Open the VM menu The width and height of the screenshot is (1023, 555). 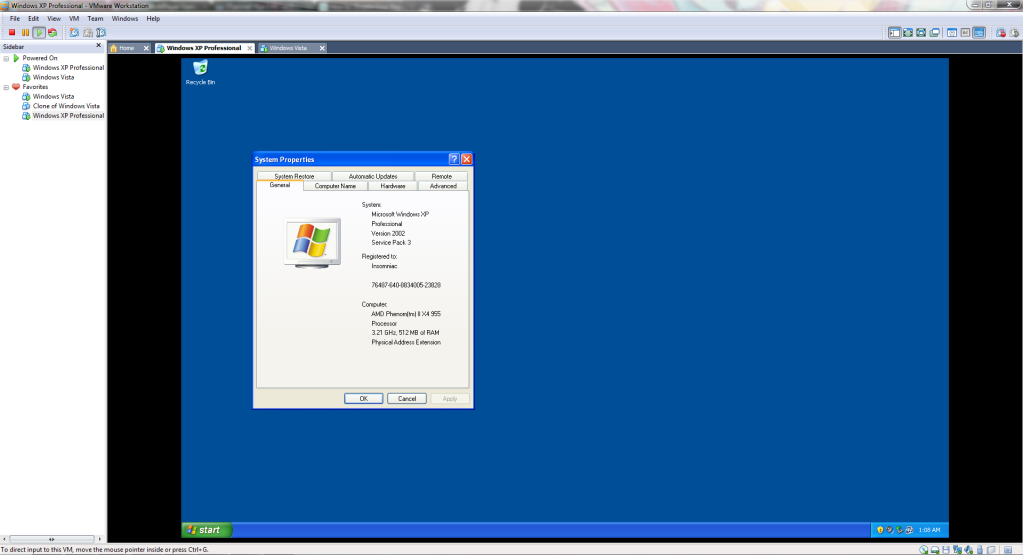pos(74,18)
